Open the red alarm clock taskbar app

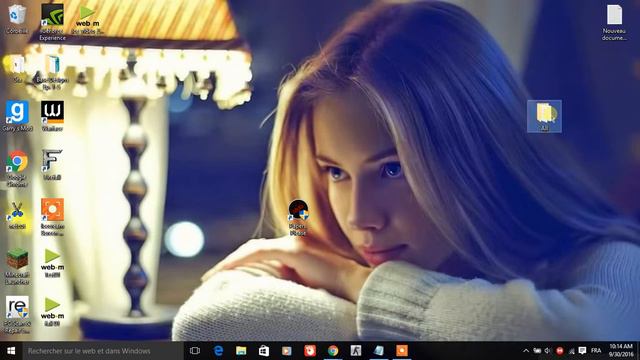coord(310,351)
